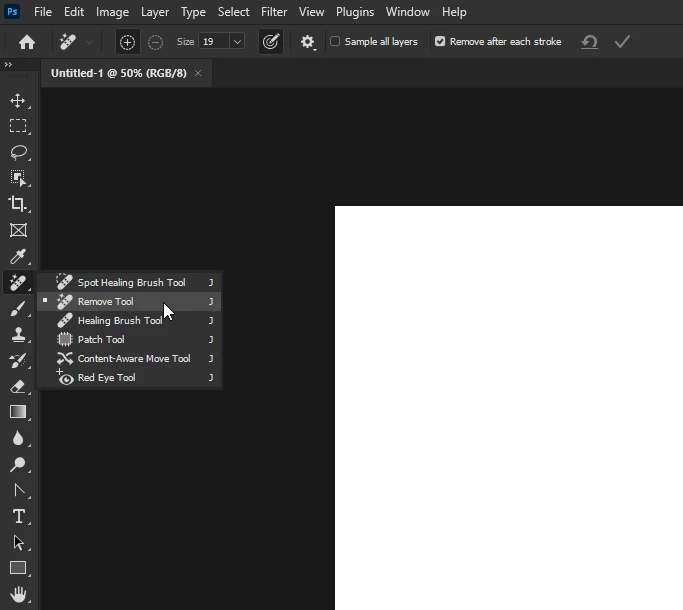Choose Content-Aware Move Tool from flyout
The height and width of the screenshot is (610, 683).
pyautogui.click(x=129, y=359)
